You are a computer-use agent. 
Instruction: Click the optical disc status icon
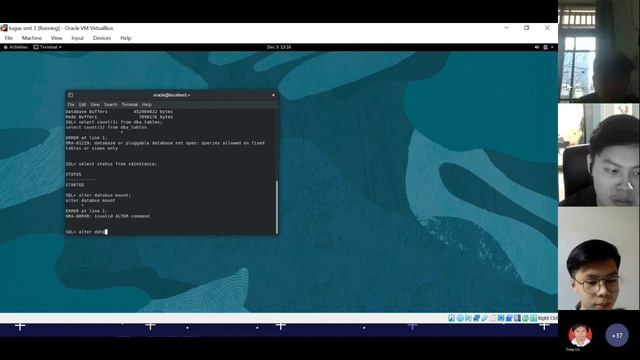click(x=460, y=318)
